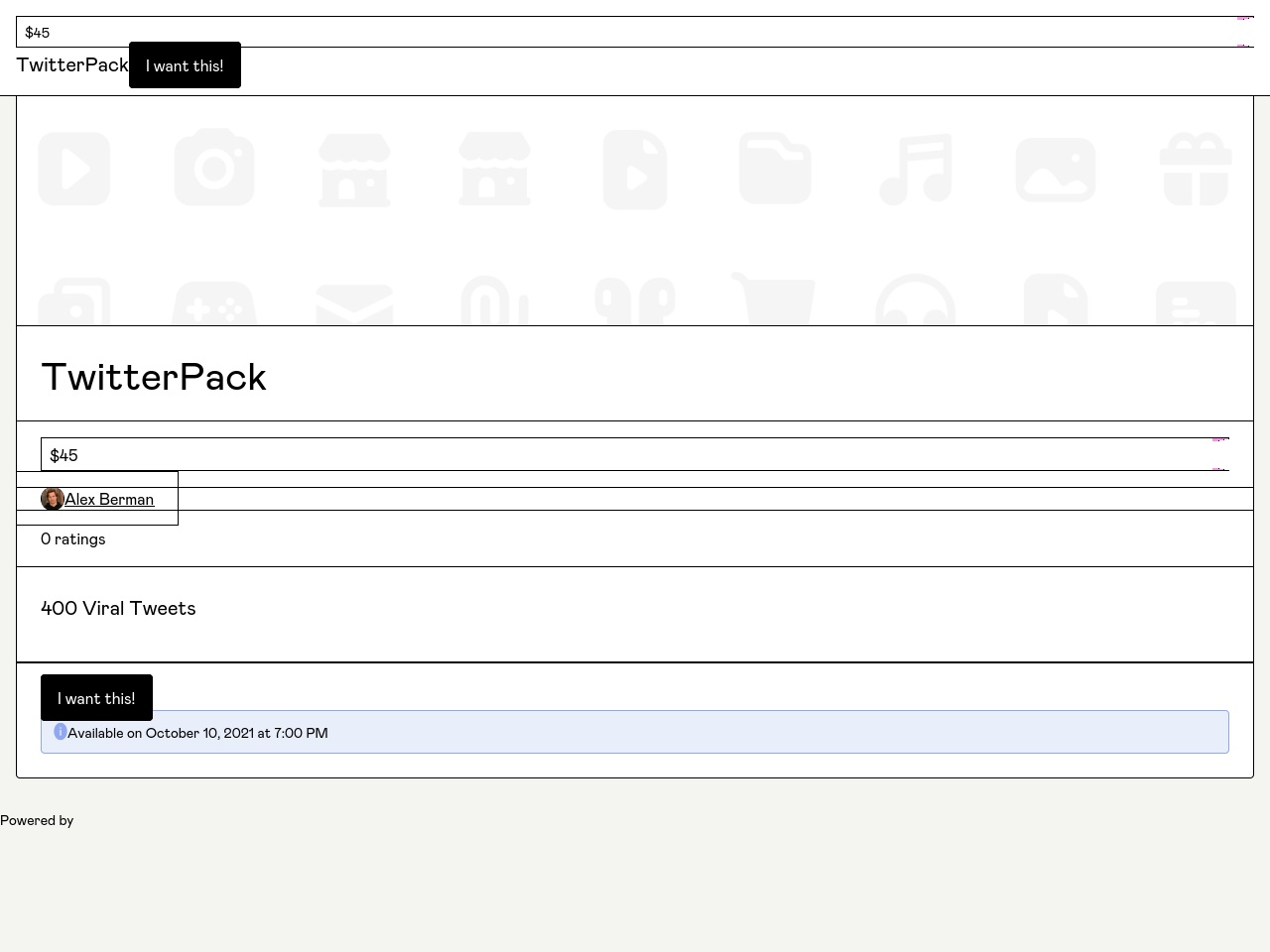
Task: Click the $45 price tag below the large TwitterPack title
Action: tap(635, 454)
